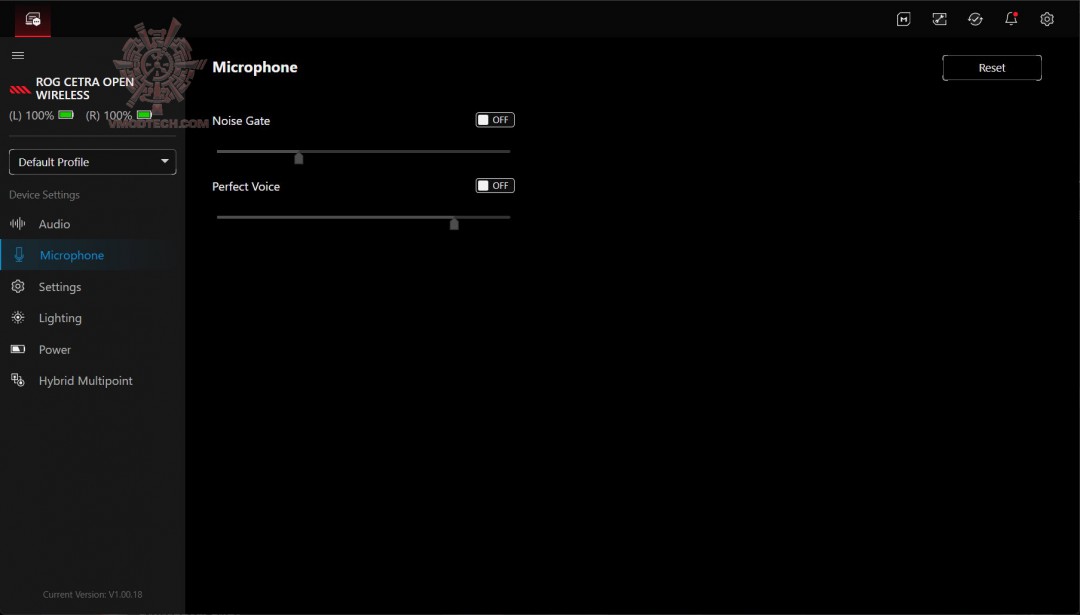Expand the Default Profile dropdown
Viewport: 1080px width, 615px height.
tap(92, 162)
